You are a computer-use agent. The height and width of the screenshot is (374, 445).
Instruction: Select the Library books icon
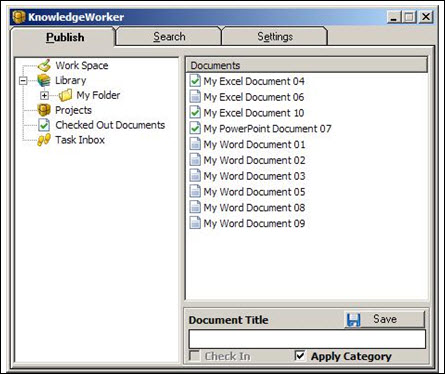pos(44,80)
